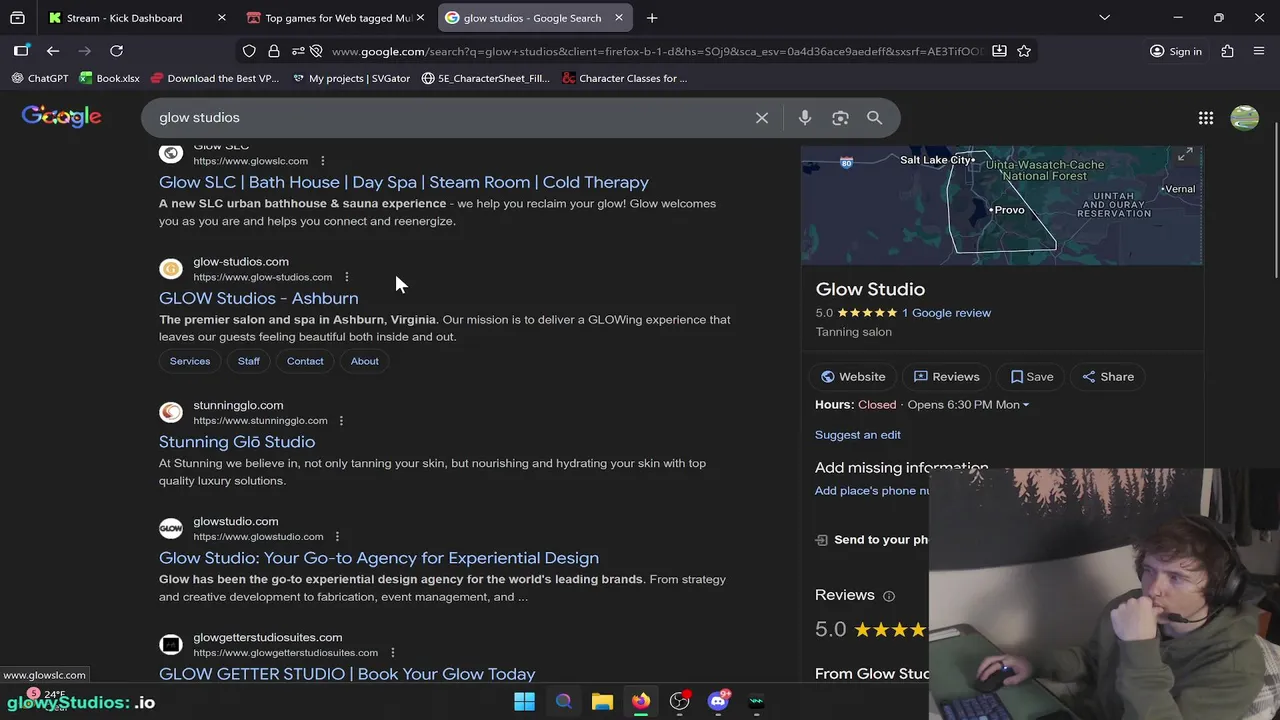Open the extensions puzzle icon
1280x720 pixels.
(1228, 51)
